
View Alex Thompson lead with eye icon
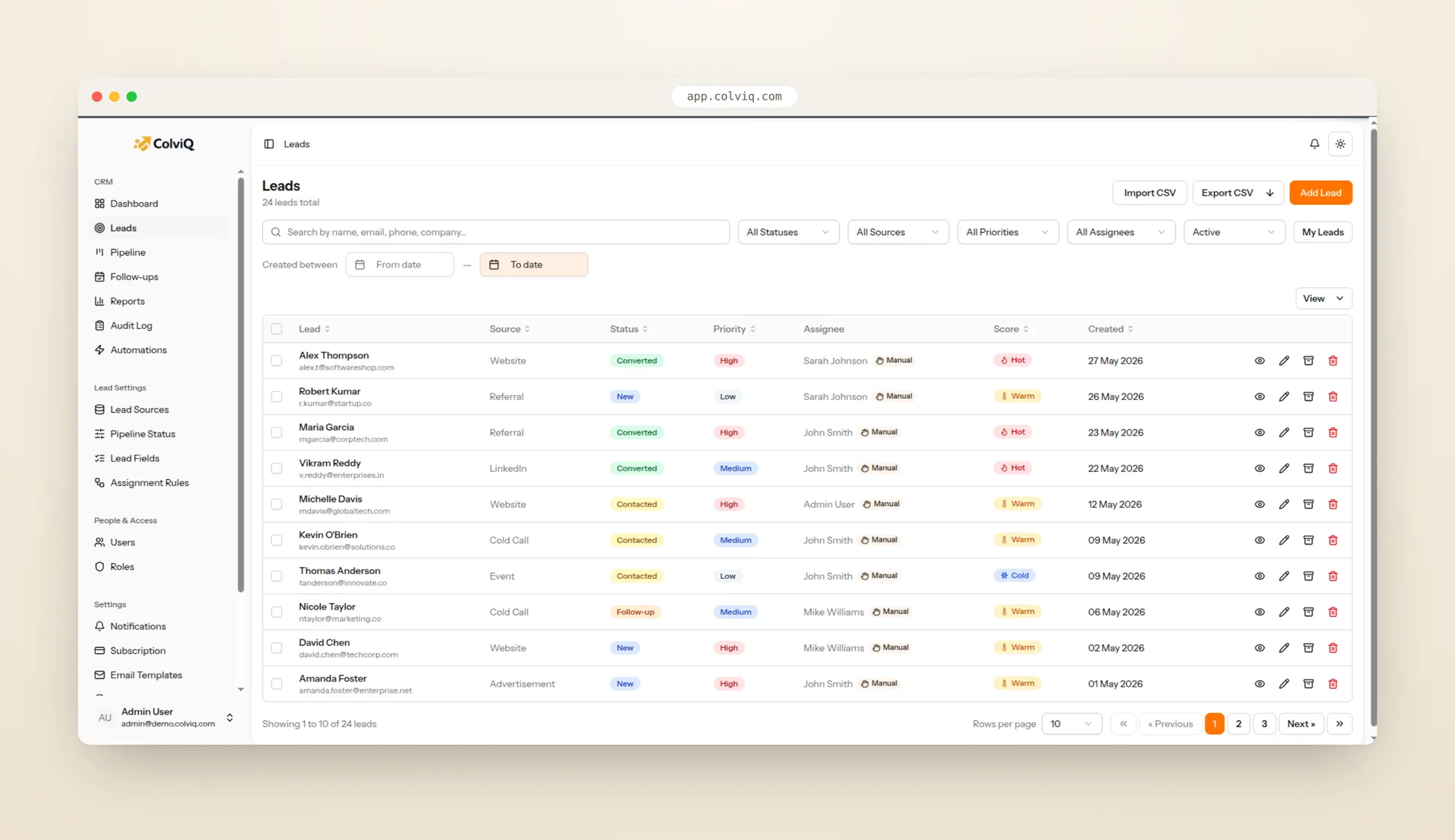pyautogui.click(x=1259, y=361)
